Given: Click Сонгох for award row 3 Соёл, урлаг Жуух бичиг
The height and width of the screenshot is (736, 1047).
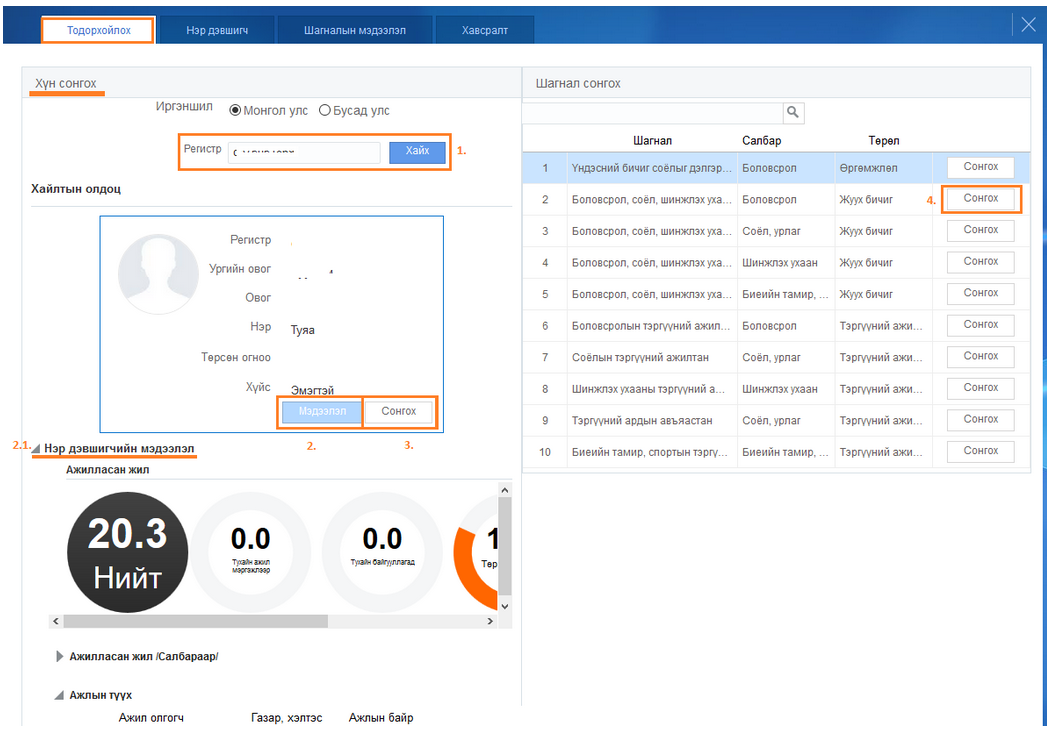Looking at the screenshot, I should click(x=980, y=230).
